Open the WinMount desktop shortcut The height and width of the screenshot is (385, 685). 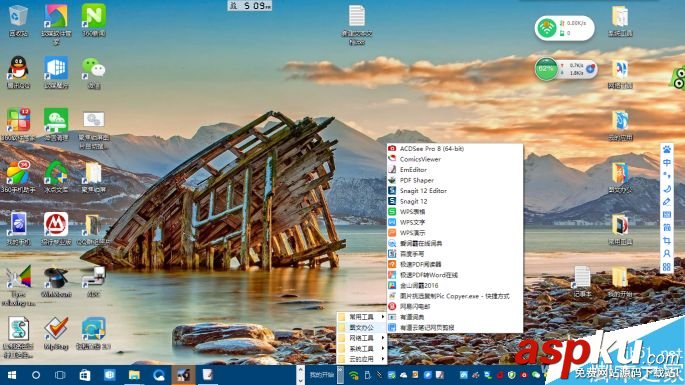tap(56, 281)
